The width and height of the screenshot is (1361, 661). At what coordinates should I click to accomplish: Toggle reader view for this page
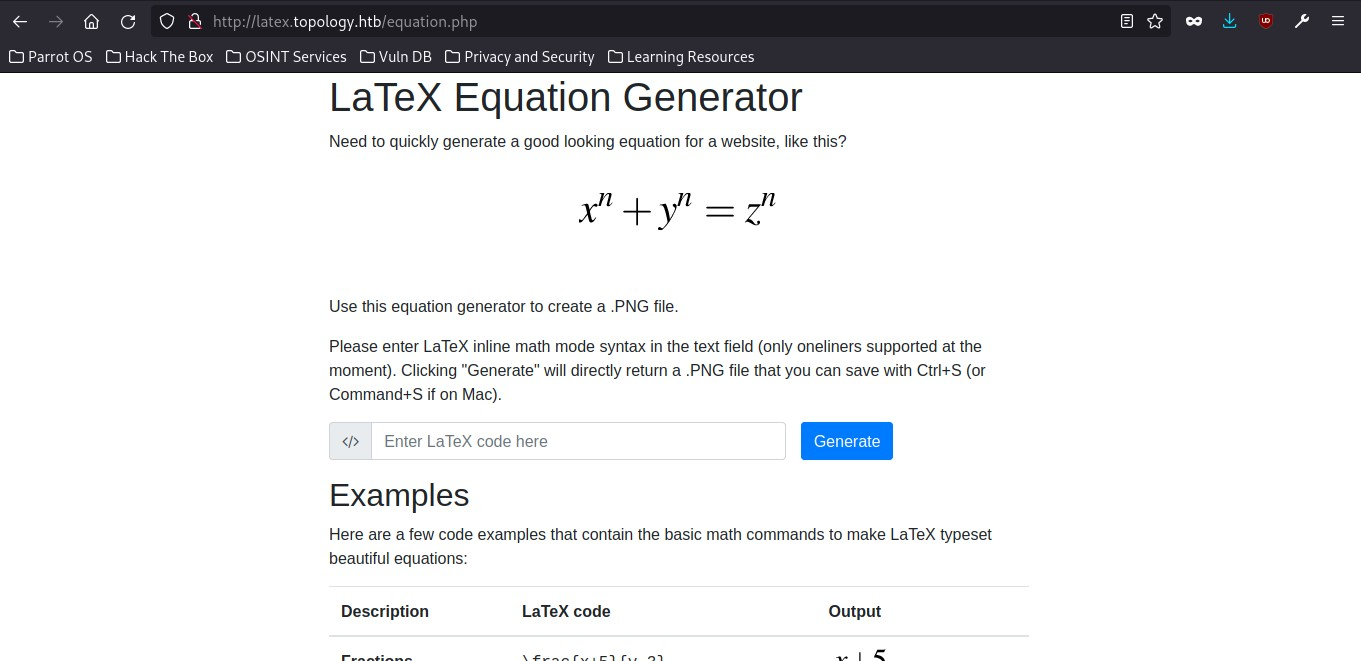coord(1127,21)
